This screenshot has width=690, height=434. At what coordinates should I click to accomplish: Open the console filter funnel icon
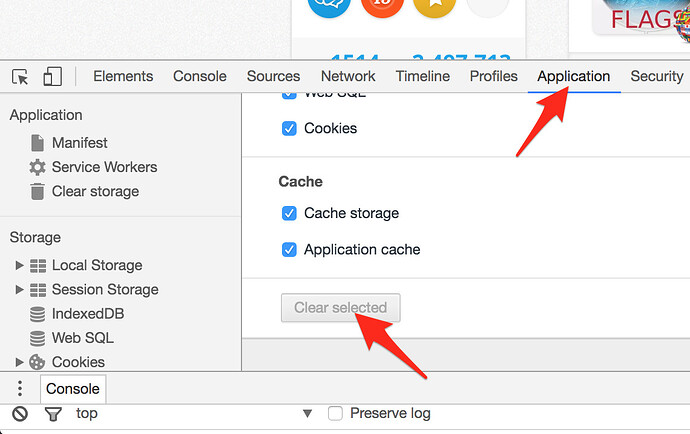coord(53,414)
